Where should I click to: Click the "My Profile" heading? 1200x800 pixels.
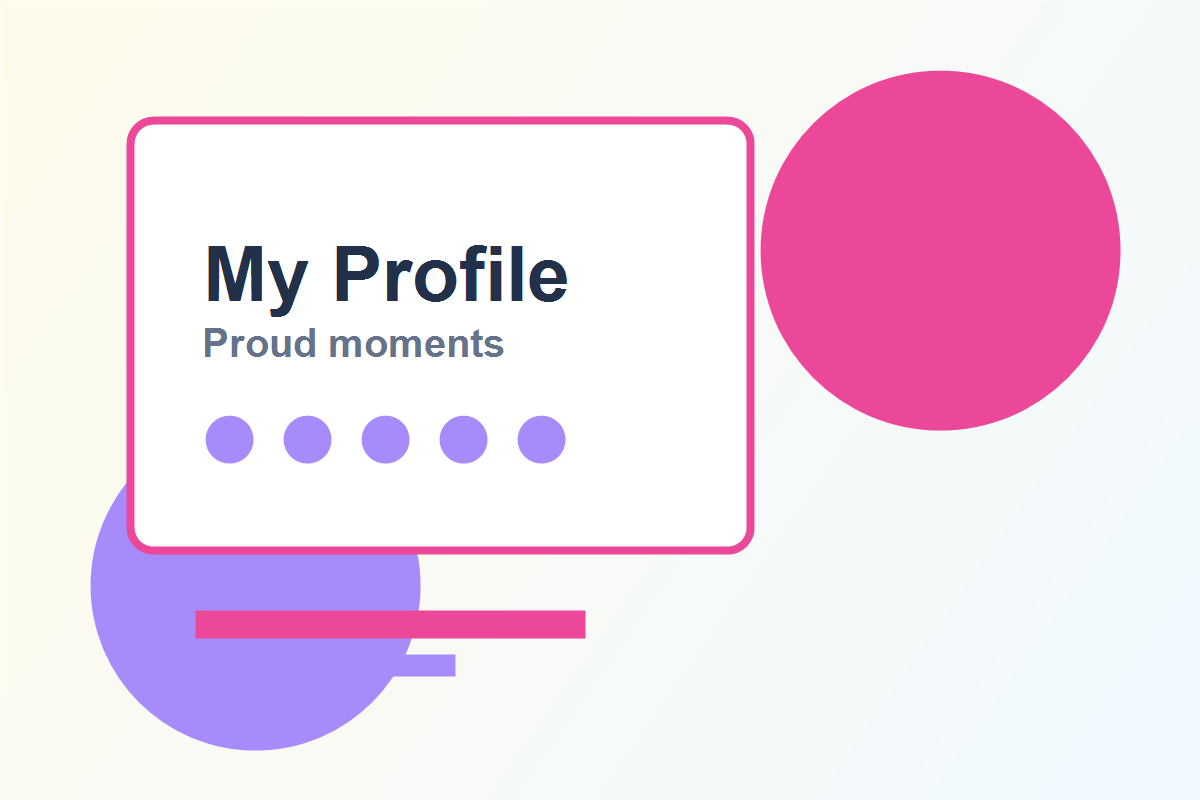pyautogui.click(x=387, y=275)
